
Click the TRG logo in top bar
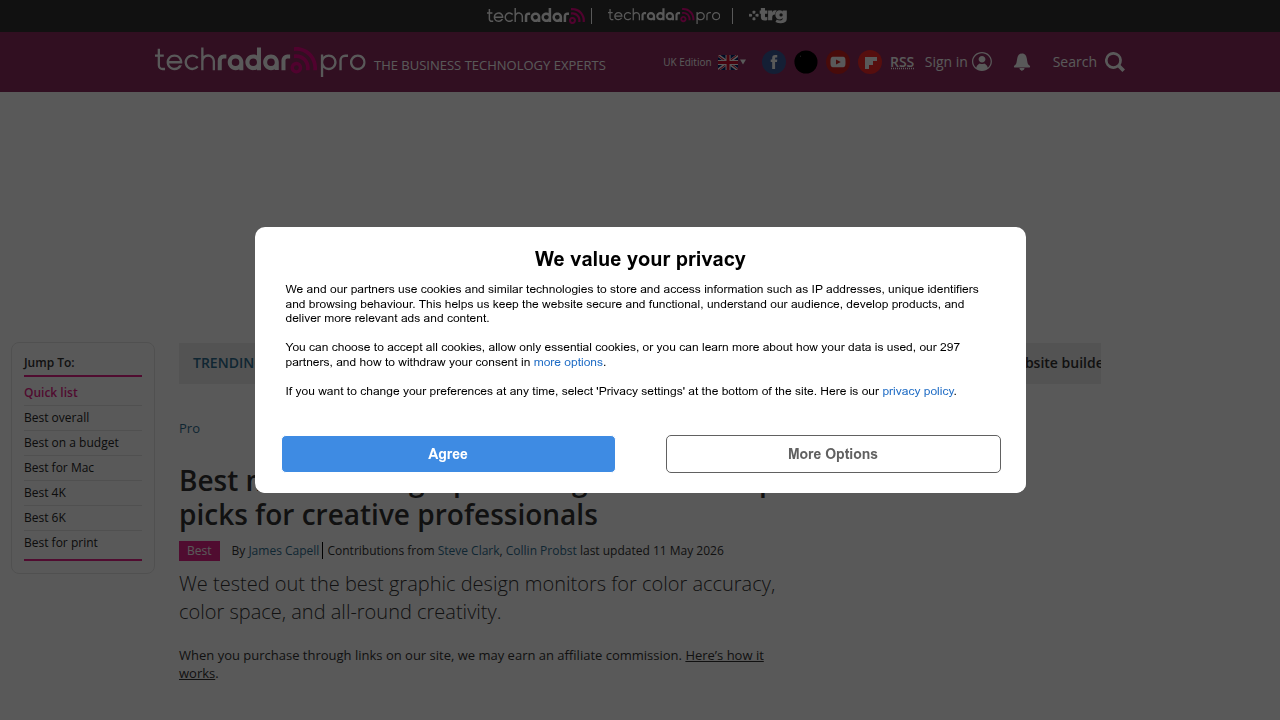768,15
